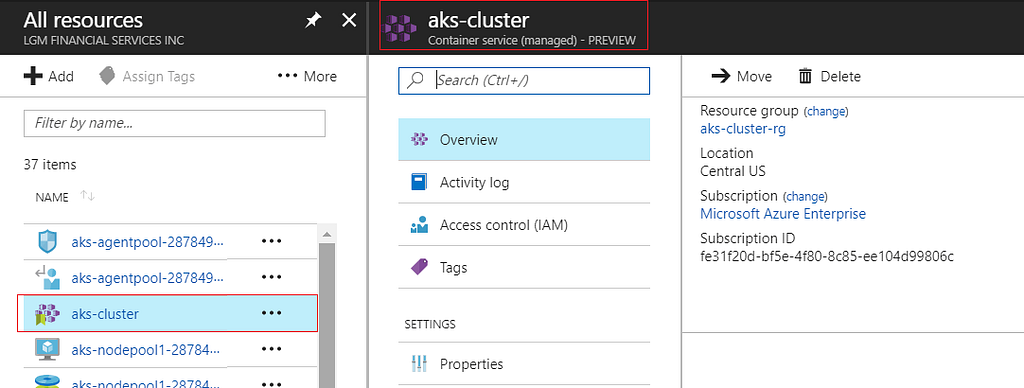Open the second aks-agentpool route resource
The height and width of the screenshot is (388, 1024).
(x=147, y=278)
